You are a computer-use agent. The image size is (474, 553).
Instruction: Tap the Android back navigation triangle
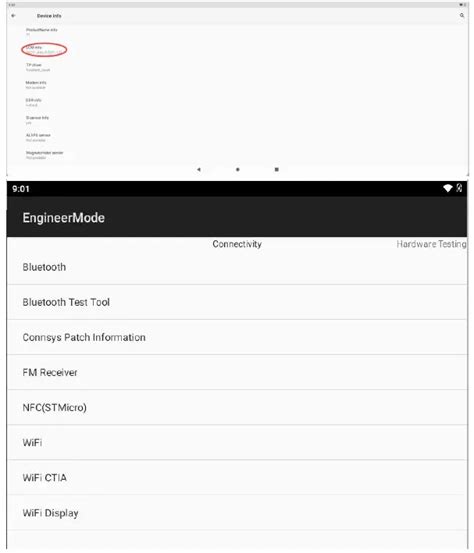click(x=199, y=169)
